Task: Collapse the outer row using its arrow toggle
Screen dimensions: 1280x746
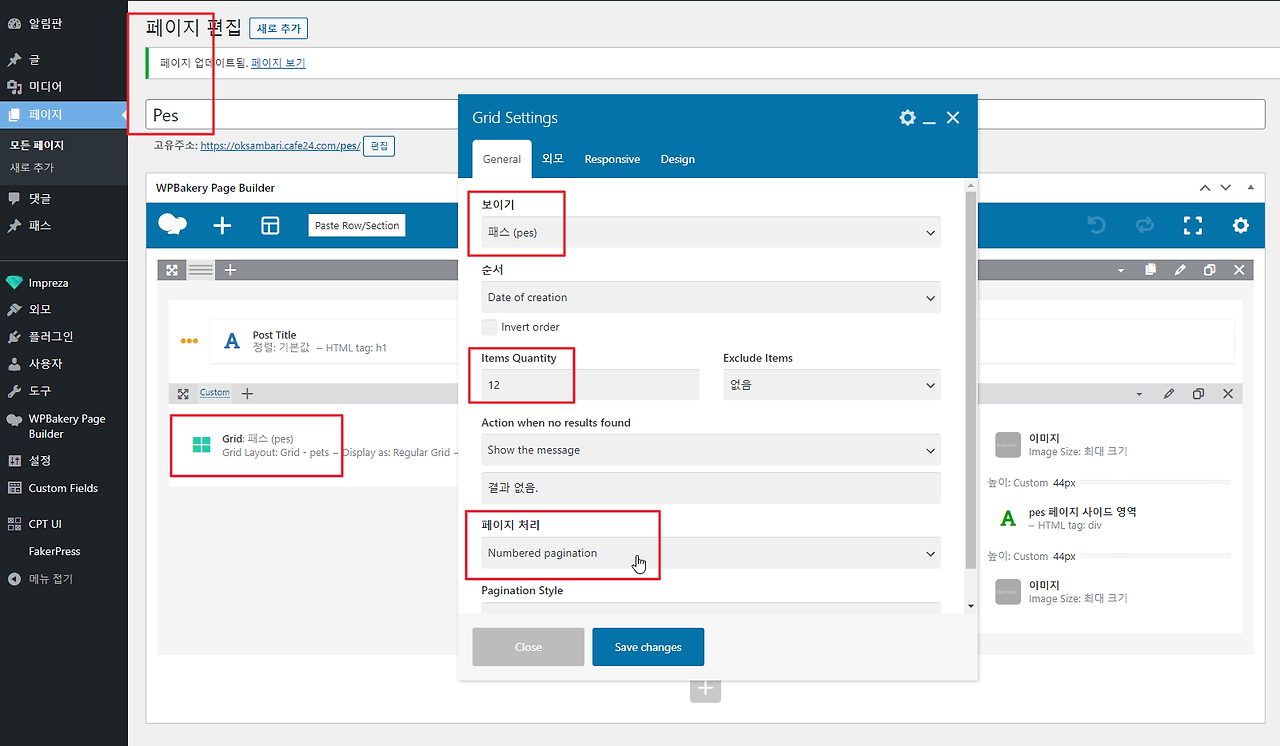Action: 1121,270
